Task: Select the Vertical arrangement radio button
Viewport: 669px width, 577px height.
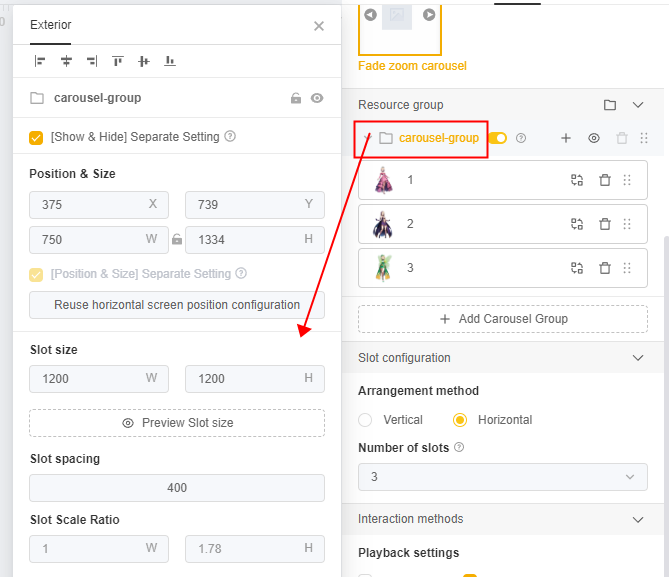Action: 365,420
